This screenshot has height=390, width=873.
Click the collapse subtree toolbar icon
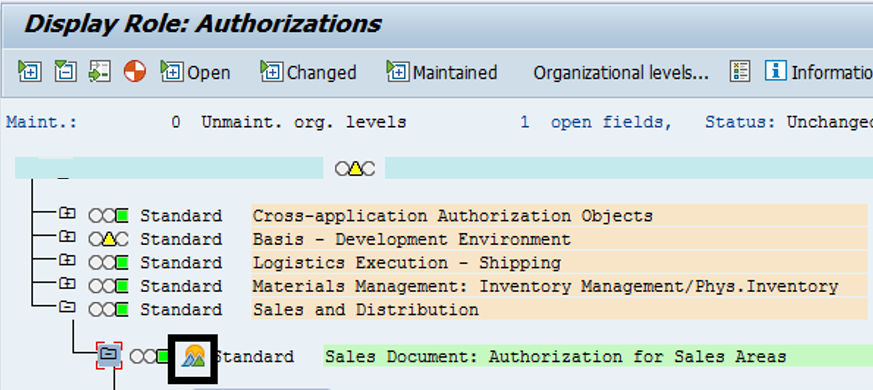(65, 72)
